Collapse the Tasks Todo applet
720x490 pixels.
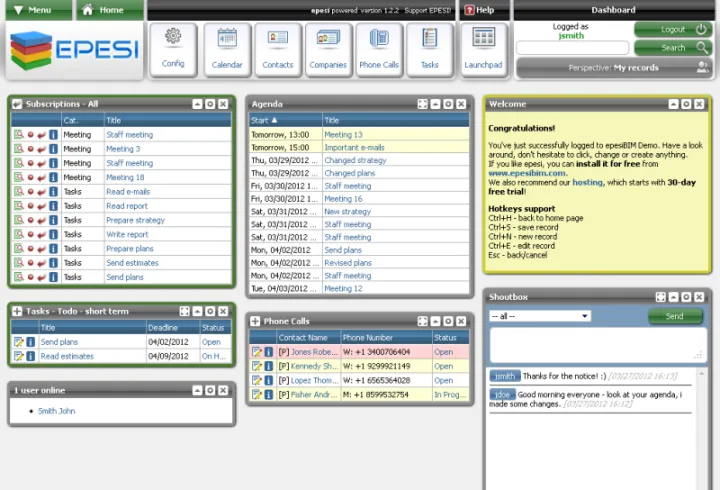coord(197,311)
